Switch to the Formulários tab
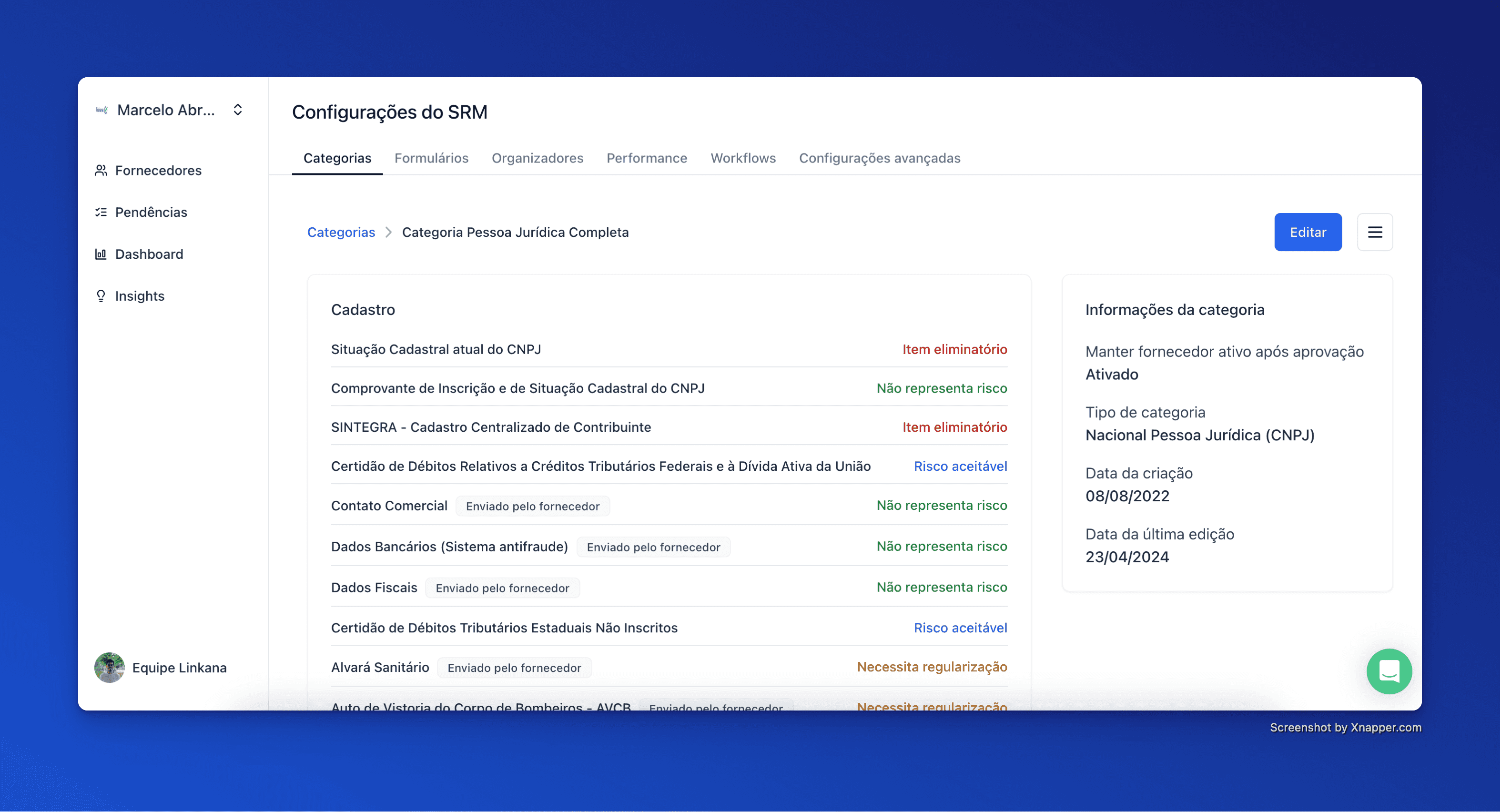This screenshot has width=1501, height=812. click(431, 158)
